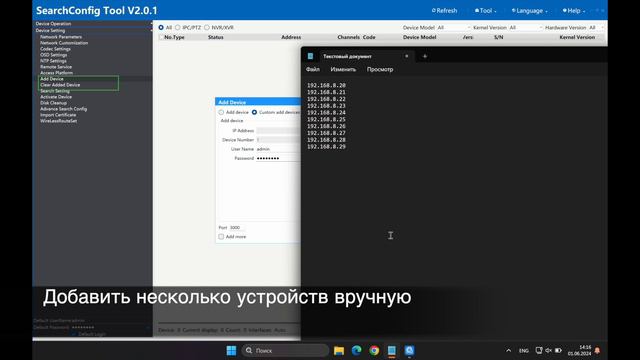Image resolution: width=640 pixels, height=360 pixels.
Task: Open Disk Cleanup in sidebar
Action: pos(53,103)
